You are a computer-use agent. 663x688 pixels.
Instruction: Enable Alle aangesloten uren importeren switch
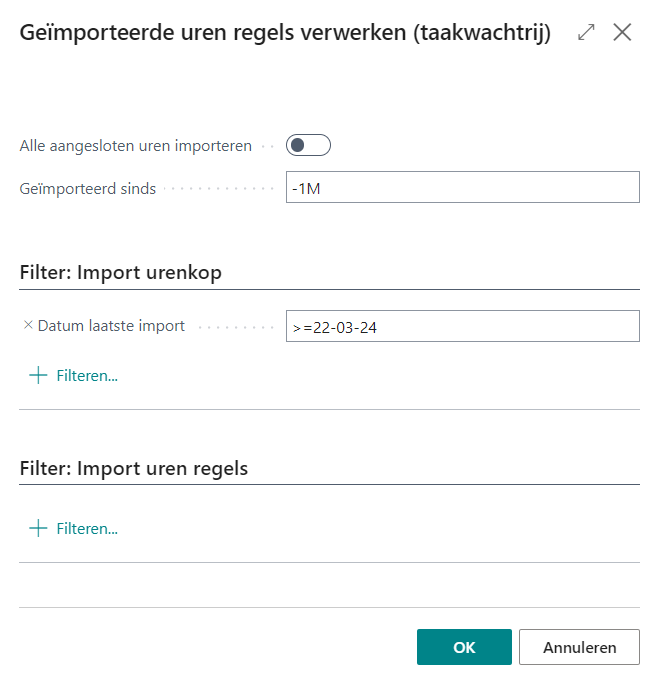click(308, 146)
